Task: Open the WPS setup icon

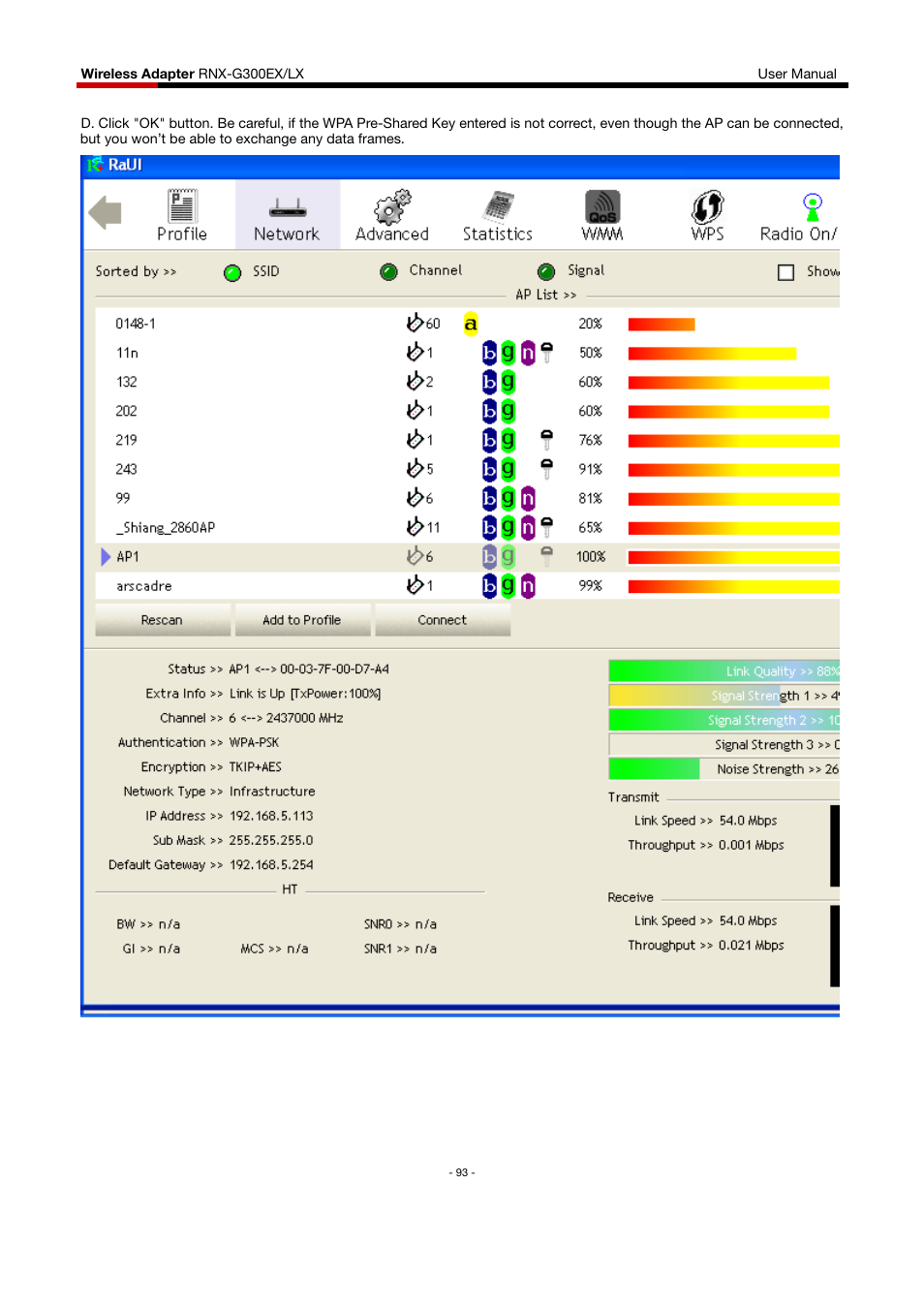Action: [x=708, y=206]
